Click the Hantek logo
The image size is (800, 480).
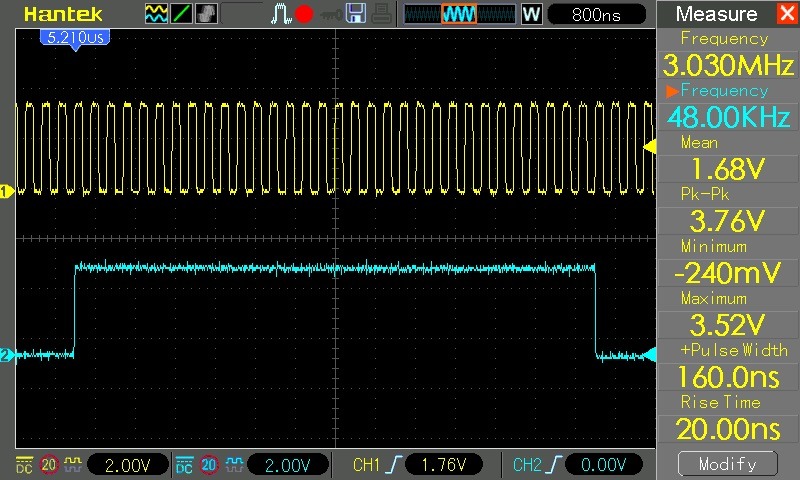(x=63, y=14)
